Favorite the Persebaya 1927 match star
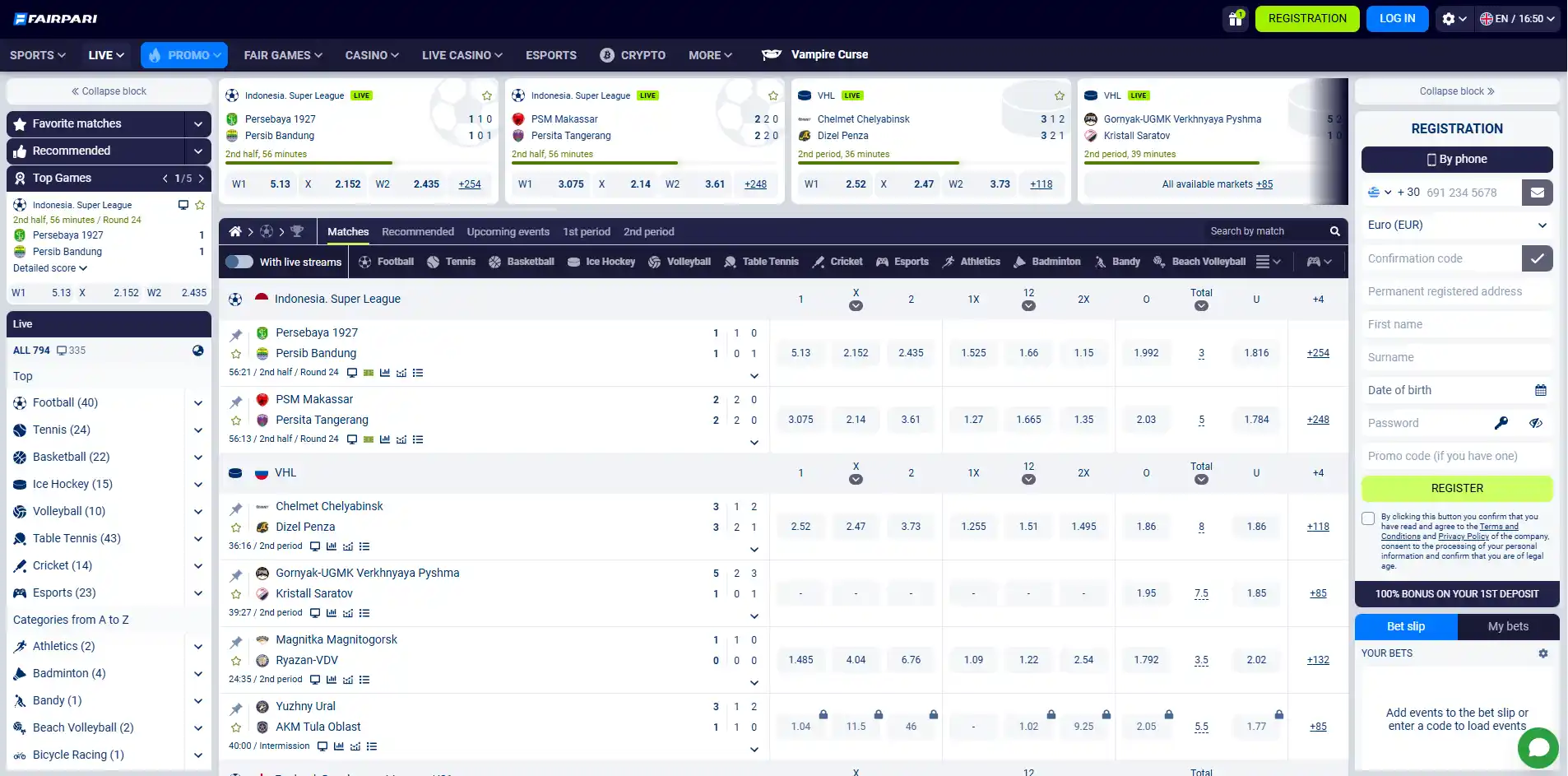Screen dimensions: 1568x776 point(236,355)
